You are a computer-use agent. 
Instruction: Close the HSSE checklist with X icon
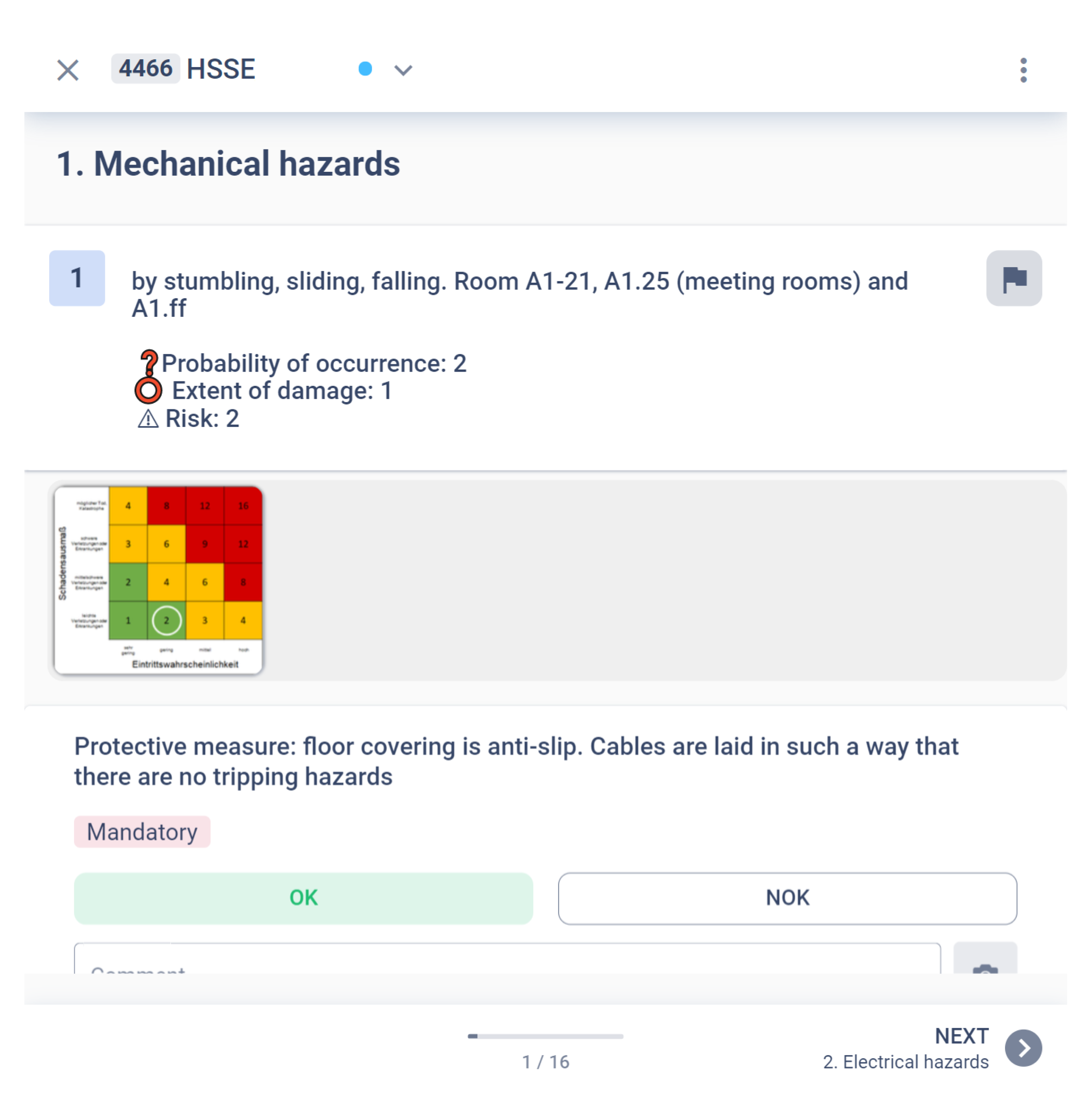(68, 70)
